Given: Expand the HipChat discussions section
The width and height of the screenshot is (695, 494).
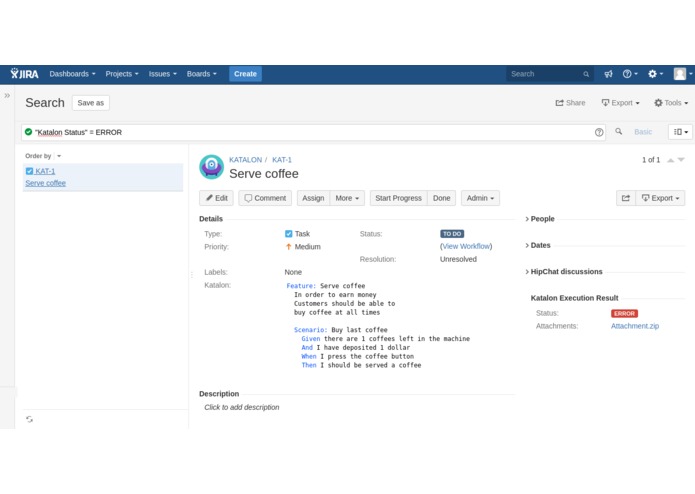Looking at the screenshot, I should coord(564,272).
